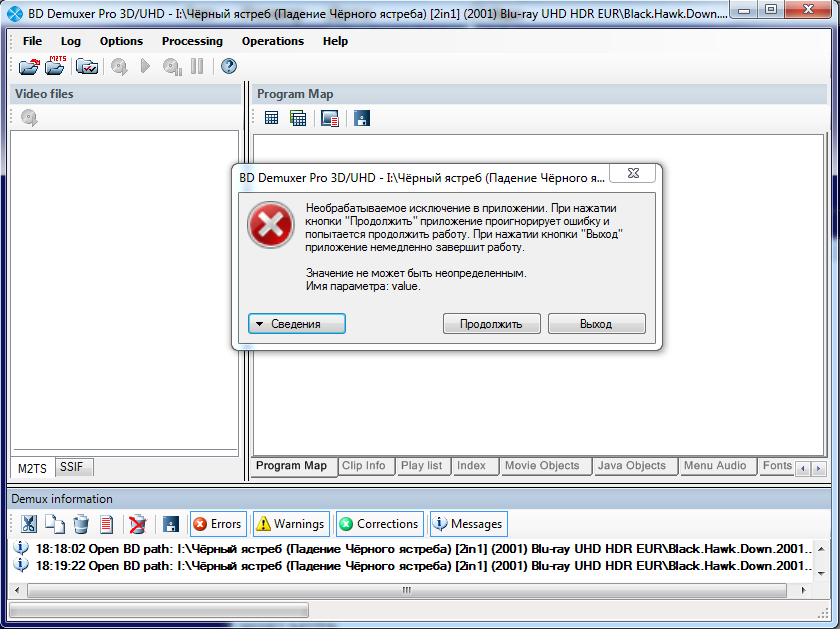Click log horizontal scroll left arrow
The width and height of the screenshot is (840, 629).
17,590
